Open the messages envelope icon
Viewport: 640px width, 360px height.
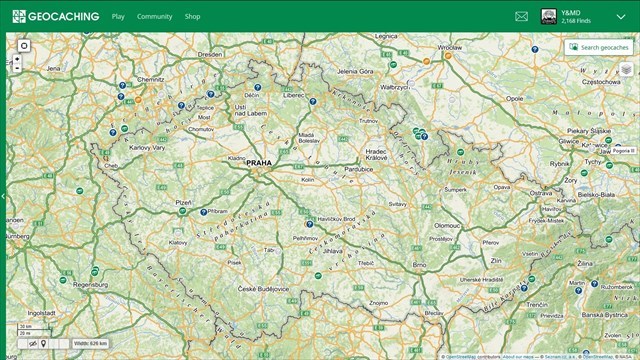(521, 17)
